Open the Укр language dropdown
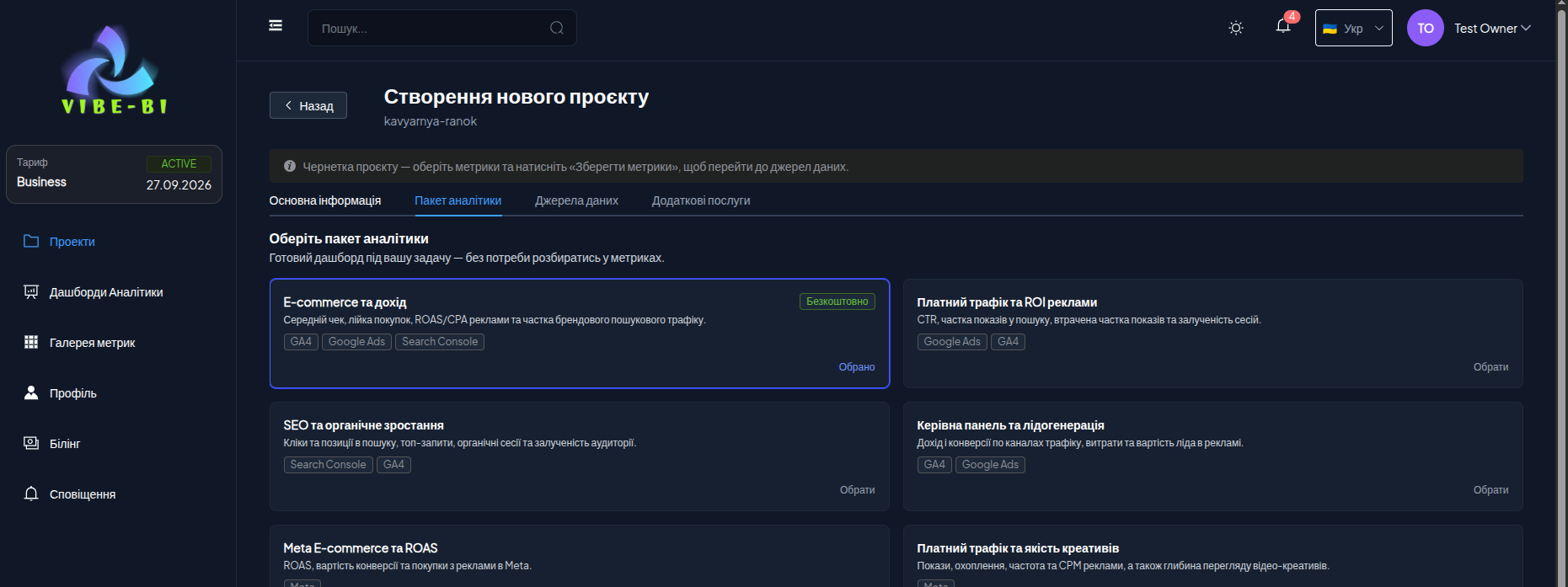This screenshot has width=1568, height=587. (1353, 28)
